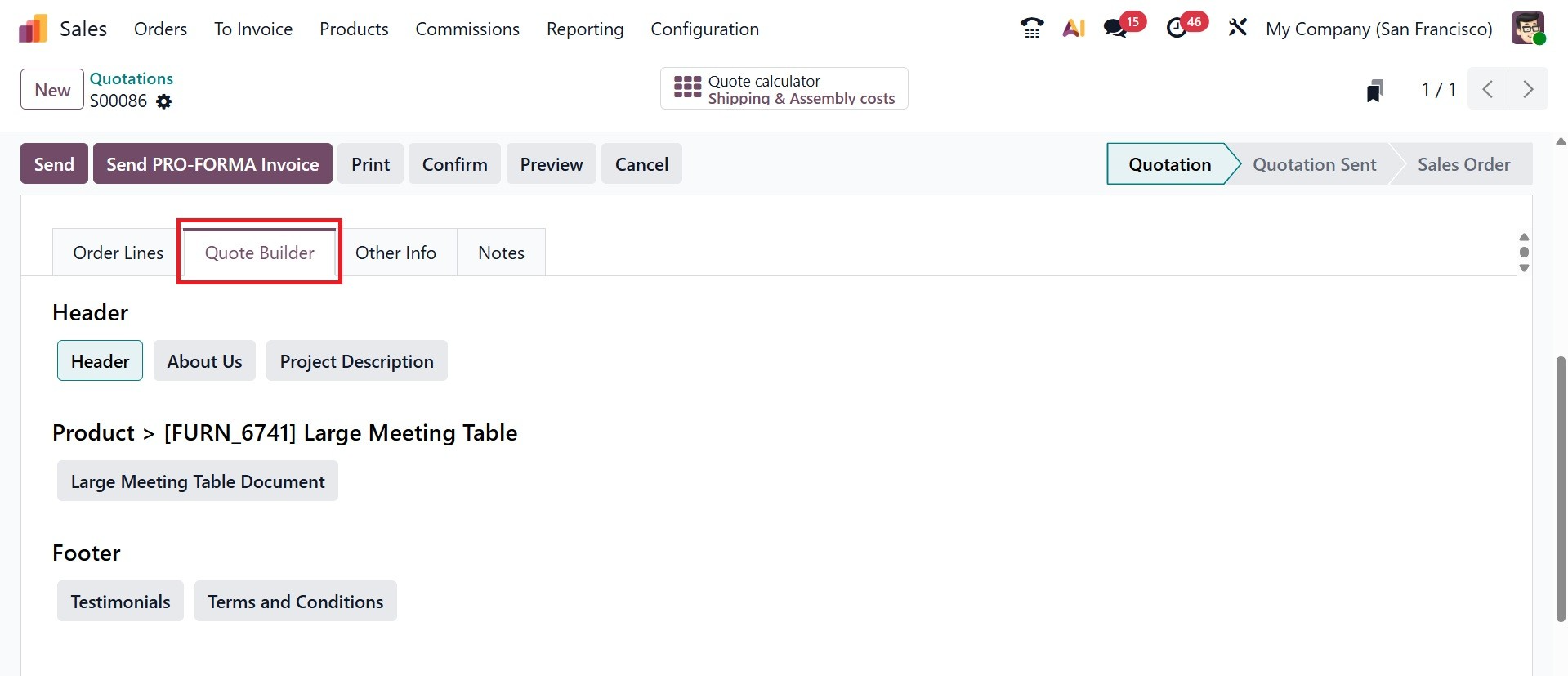Toggle the About Us document
Screen dimensions: 1568x676
pos(204,361)
